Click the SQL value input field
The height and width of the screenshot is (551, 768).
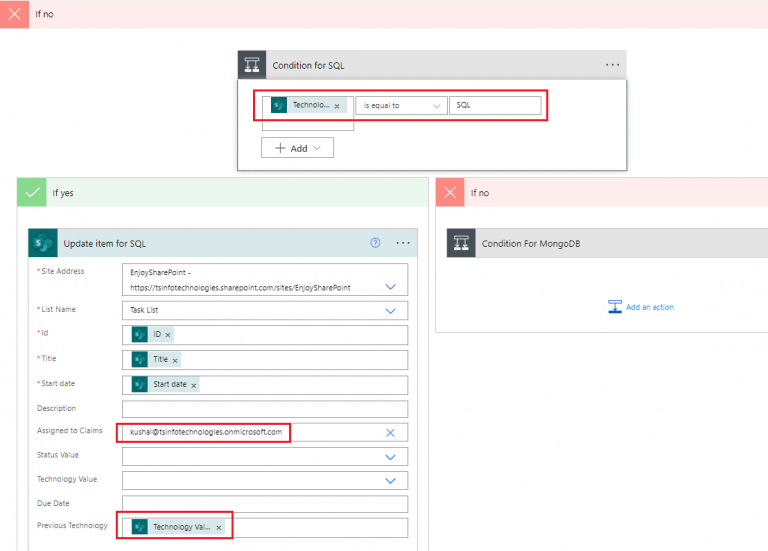click(495, 105)
